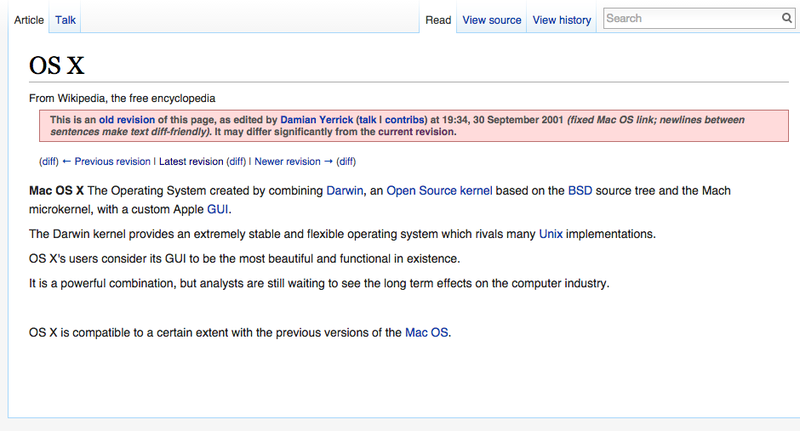The image size is (800, 431).
Task: Open Damian Yerrick's user page link
Action: (317, 120)
